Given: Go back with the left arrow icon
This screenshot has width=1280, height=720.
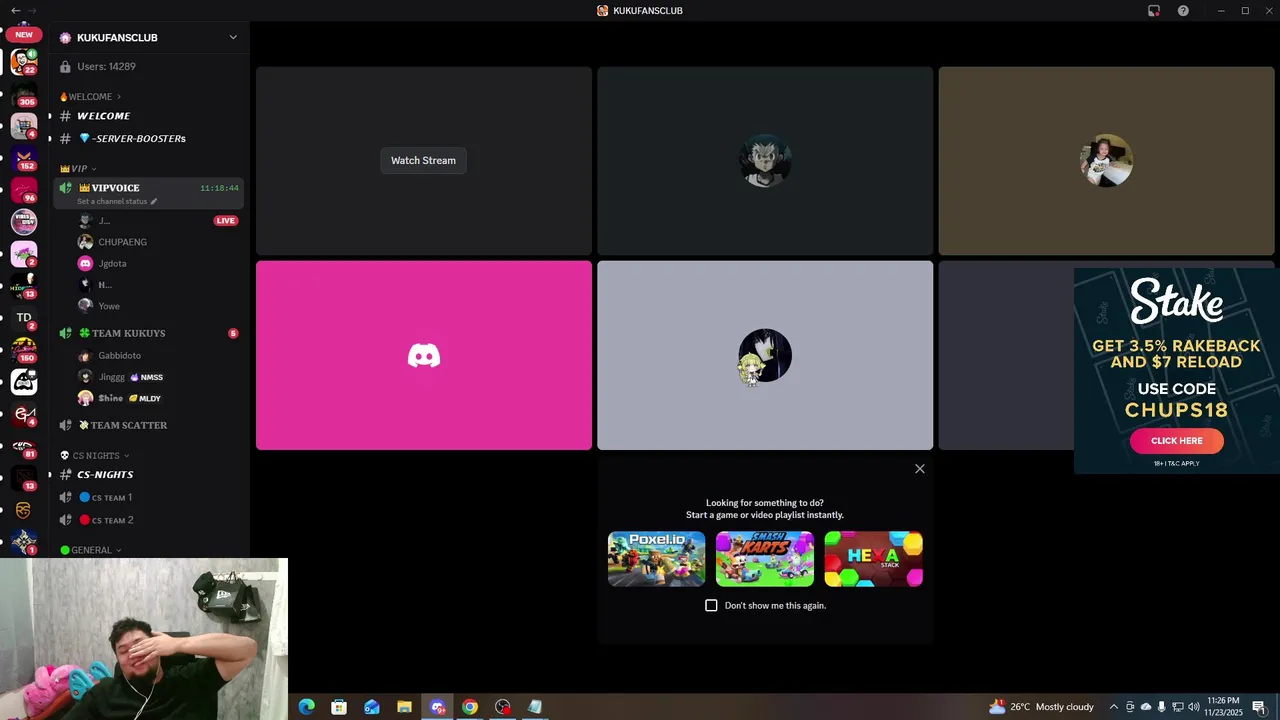Looking at the screenshot, I should click(15, 10).
